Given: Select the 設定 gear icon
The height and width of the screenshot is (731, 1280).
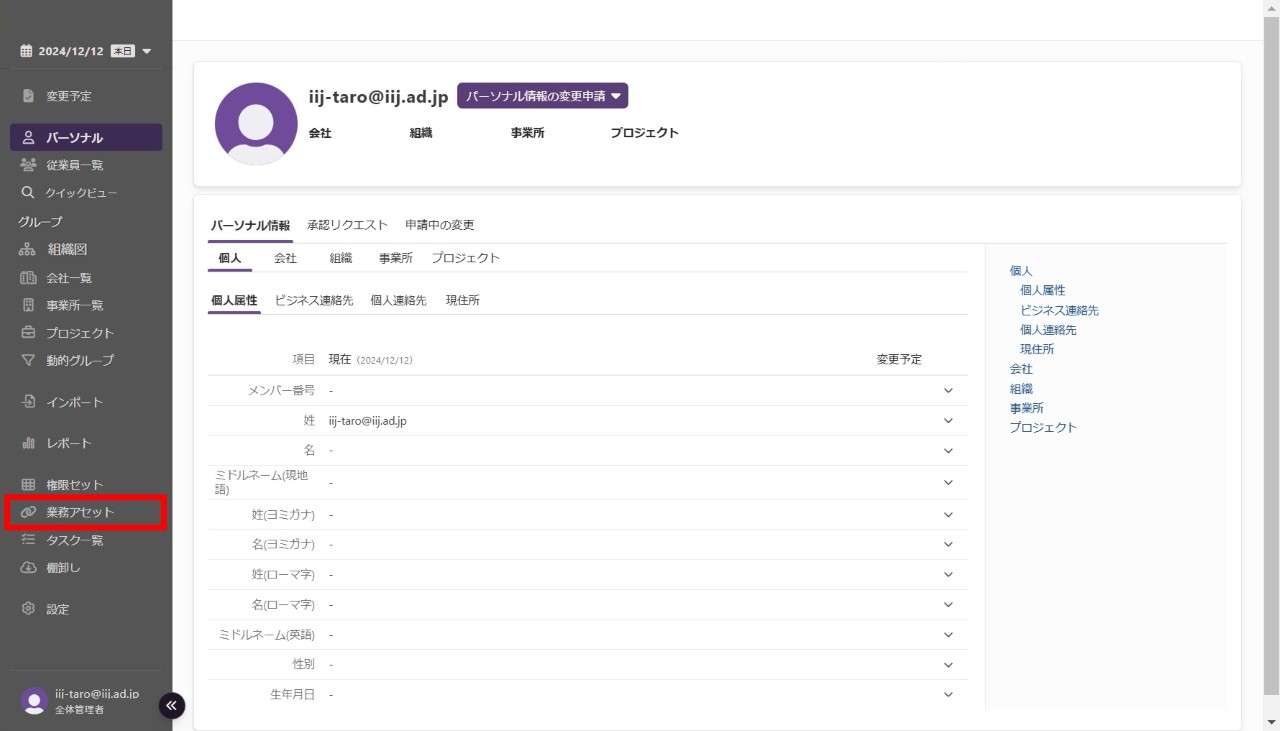Looking at the screenshot, I should (x=28, y=609).
